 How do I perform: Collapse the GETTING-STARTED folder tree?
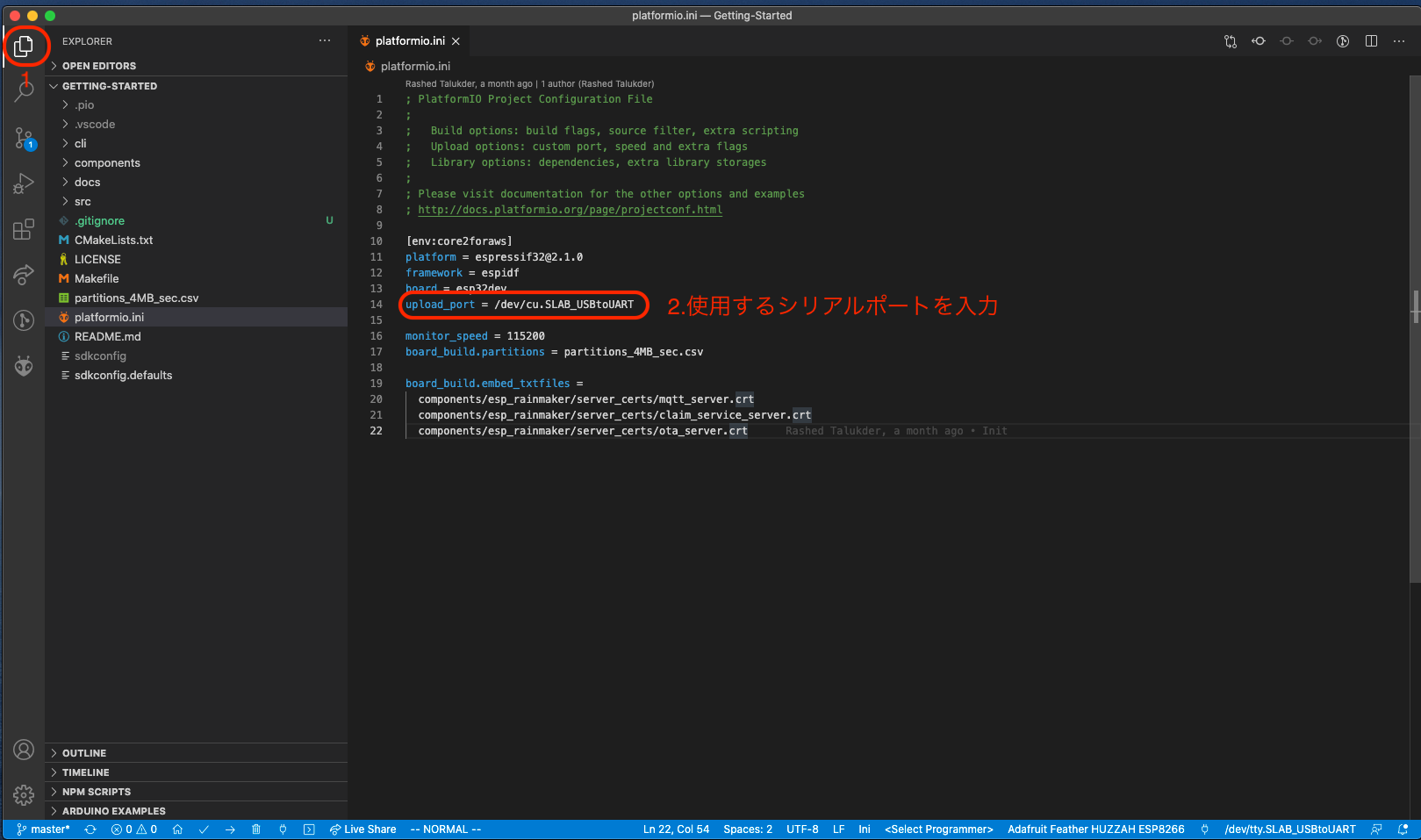click(x=109, y=86)
